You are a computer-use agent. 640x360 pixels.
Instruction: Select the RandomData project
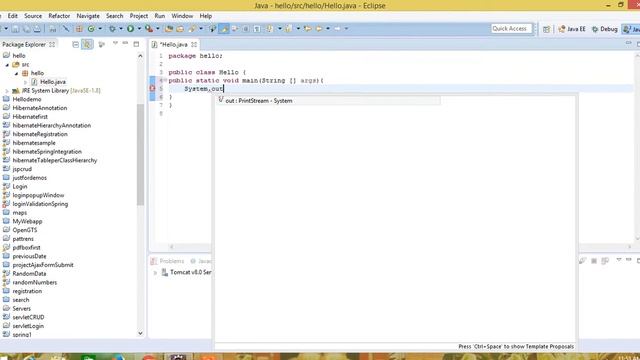(29, 273)
